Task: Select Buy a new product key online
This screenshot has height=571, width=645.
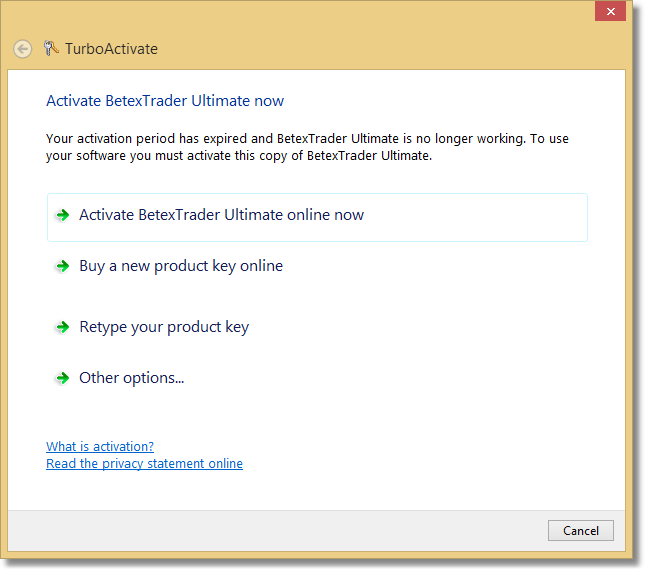Action: point(181,266)
